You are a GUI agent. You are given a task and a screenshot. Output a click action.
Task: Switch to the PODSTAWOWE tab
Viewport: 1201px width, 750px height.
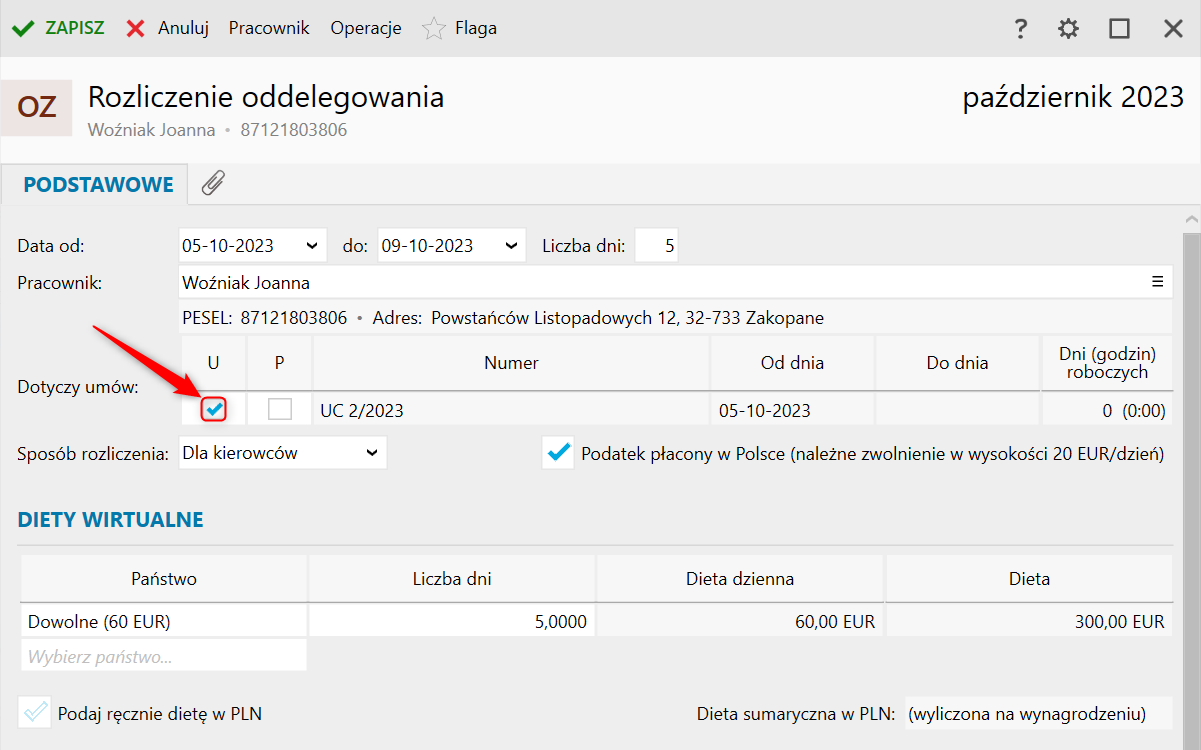click(x=98, y=185)
